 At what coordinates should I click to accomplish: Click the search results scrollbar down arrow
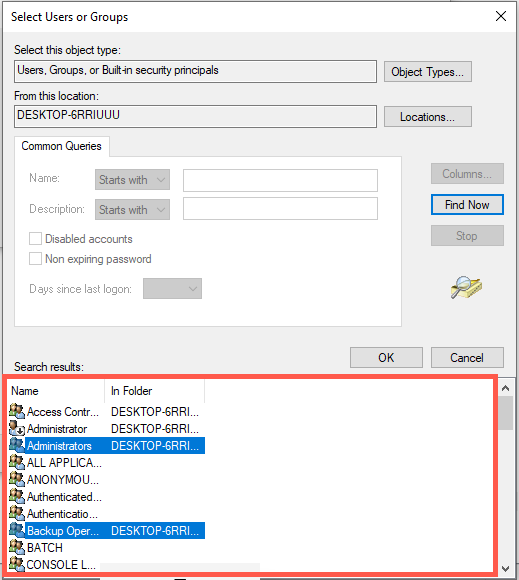tap(506, 568)
